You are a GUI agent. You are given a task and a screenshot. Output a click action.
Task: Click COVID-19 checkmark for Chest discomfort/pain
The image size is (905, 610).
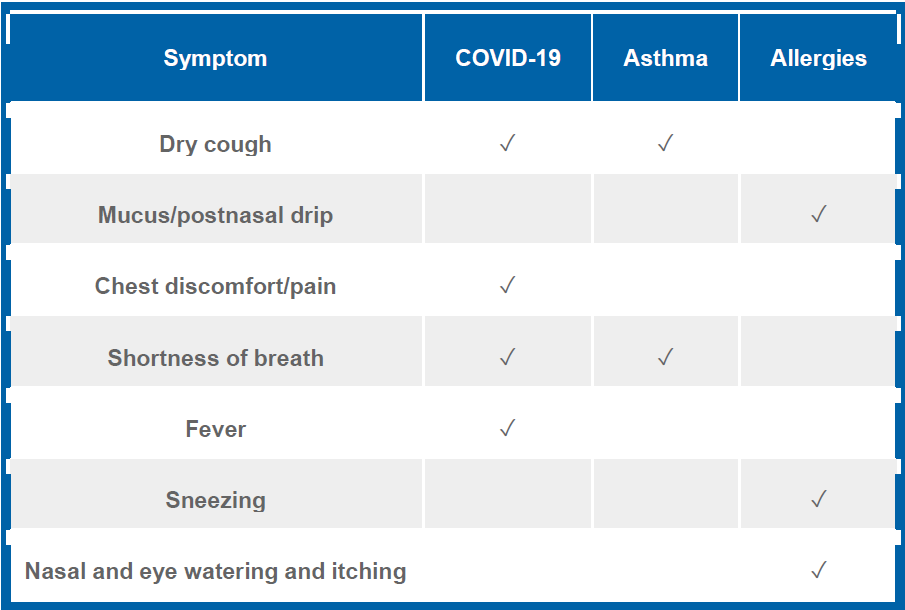click(507, 285)
